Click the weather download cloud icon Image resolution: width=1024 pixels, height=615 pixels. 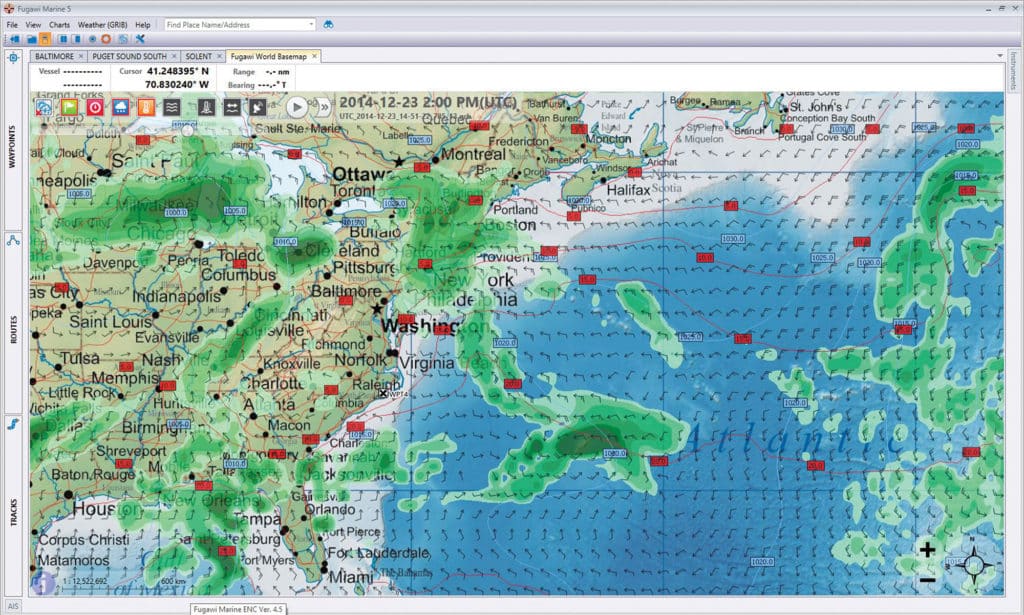pos(44,106)
